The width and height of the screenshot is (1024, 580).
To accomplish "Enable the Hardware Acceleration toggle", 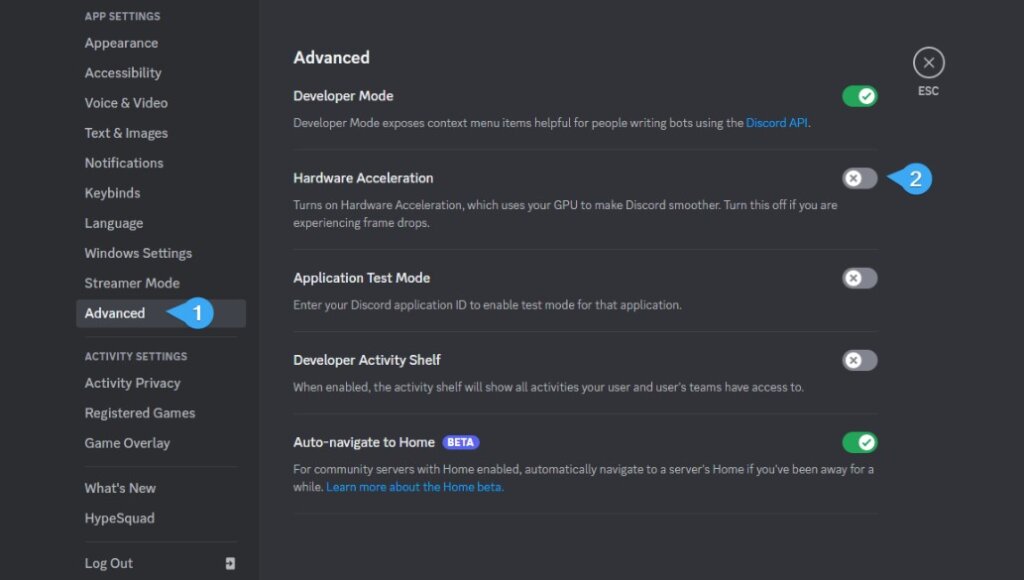I will [x=859, y=178].
